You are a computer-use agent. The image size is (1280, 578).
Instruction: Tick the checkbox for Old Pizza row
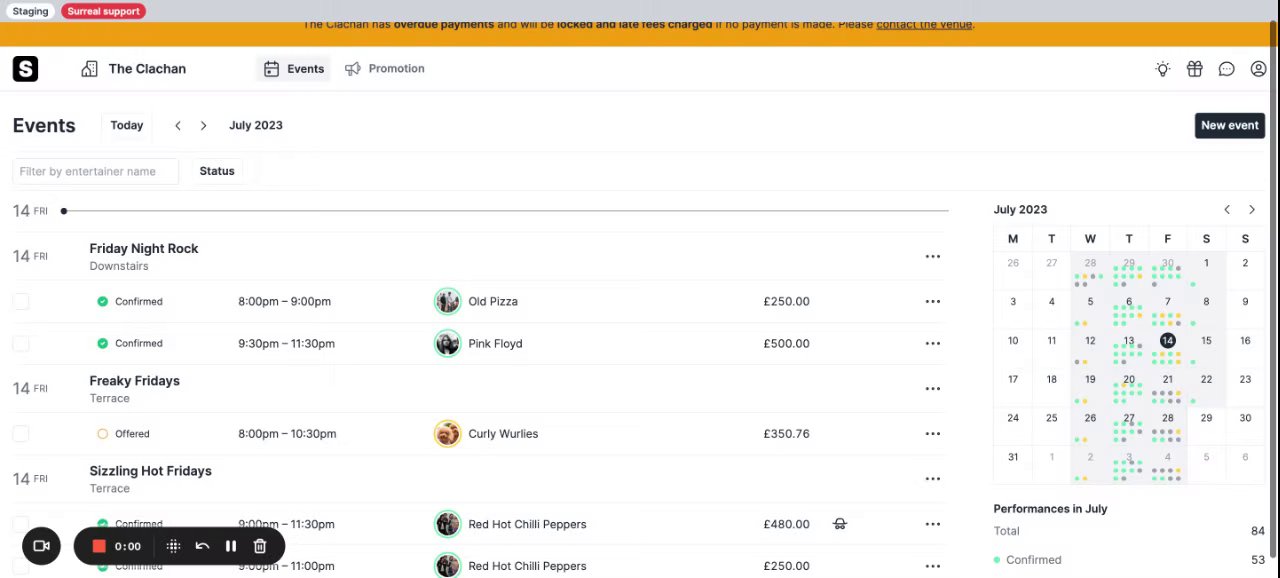[x=21, y=301]
